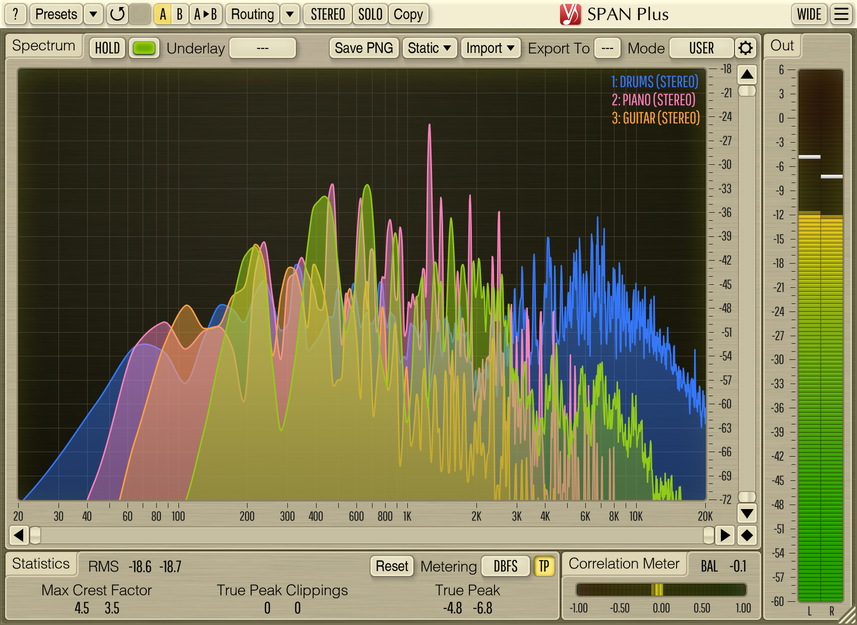Expand the Presets dropdown arrow
This screenshot has width=857, height=625.
pos(93,14)
